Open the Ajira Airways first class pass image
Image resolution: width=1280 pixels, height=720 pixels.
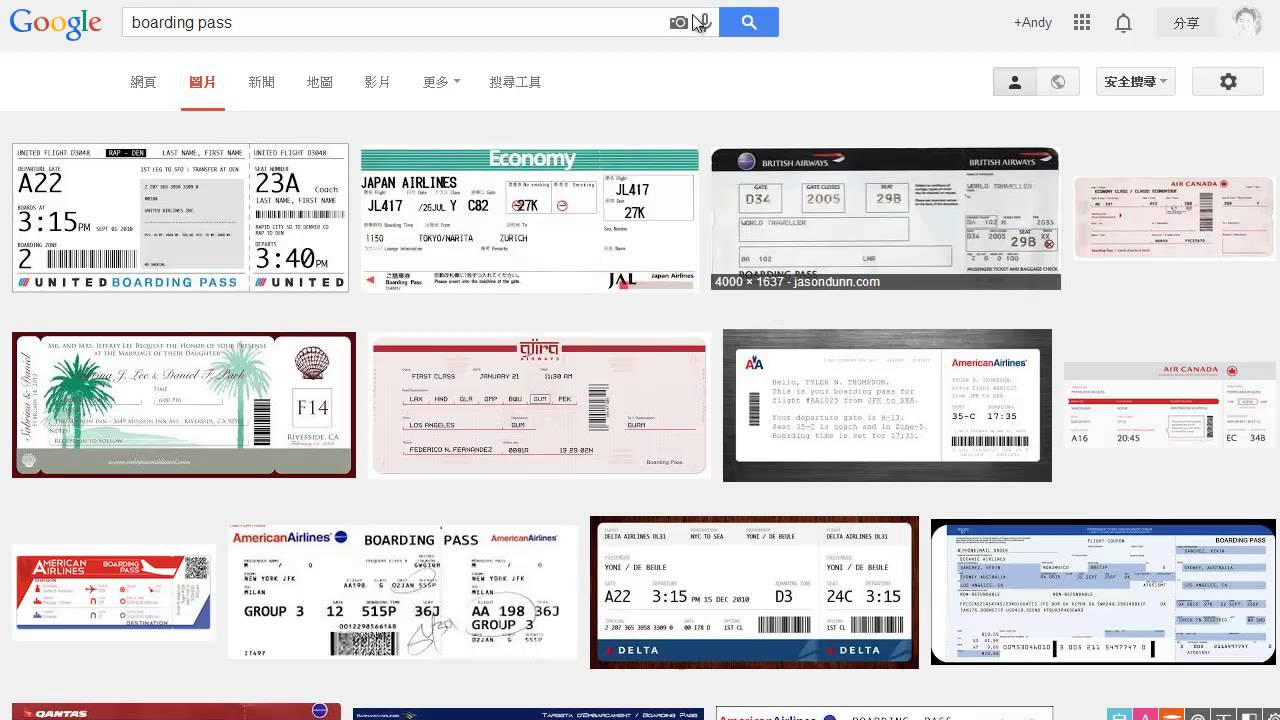539,405
